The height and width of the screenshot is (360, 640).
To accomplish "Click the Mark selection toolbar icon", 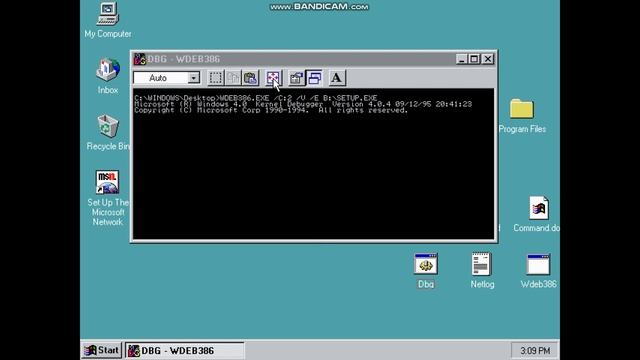I will (x=216, y=78).
